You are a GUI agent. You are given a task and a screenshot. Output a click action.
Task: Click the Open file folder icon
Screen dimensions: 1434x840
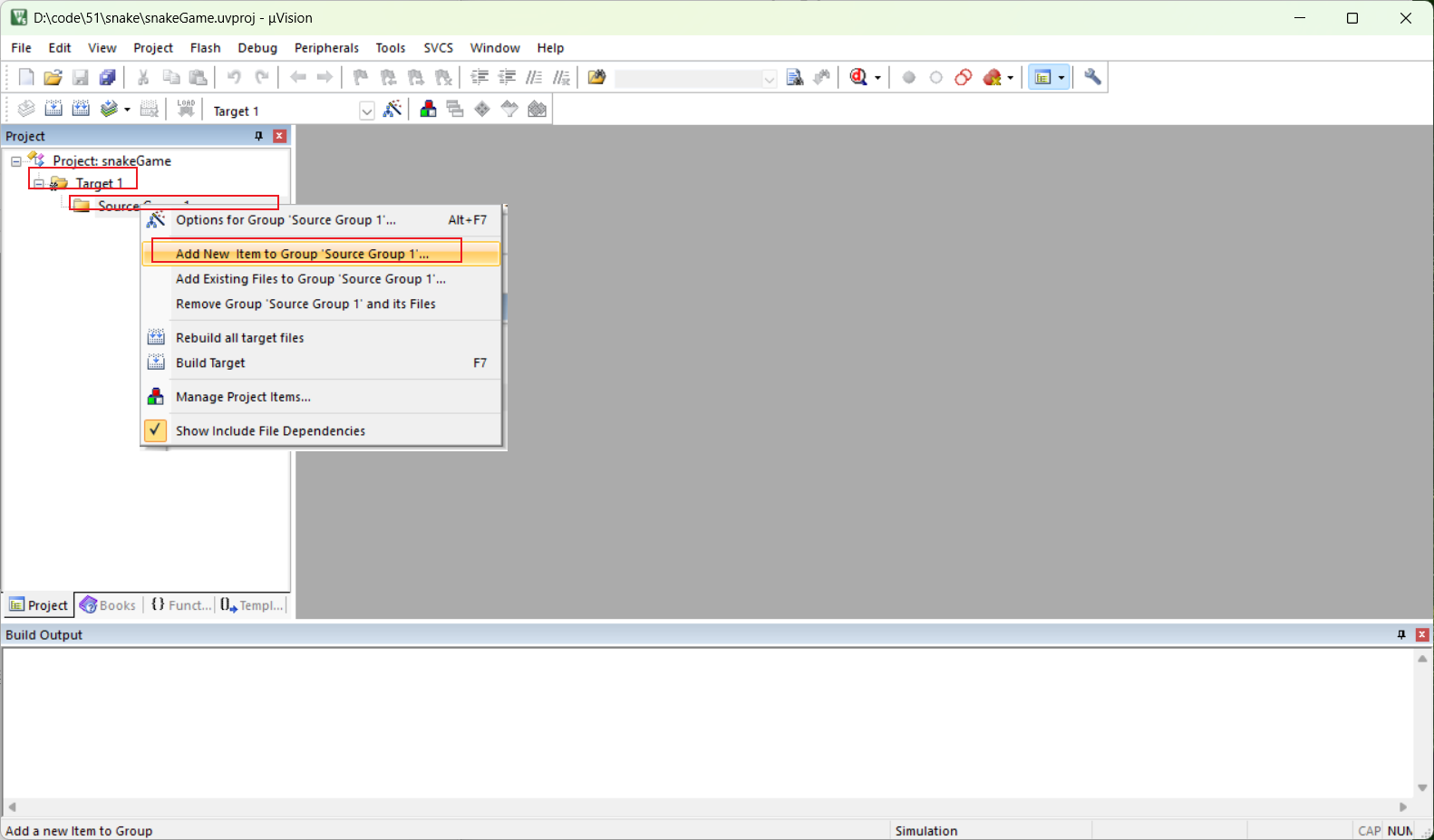(x=53, y=78)
